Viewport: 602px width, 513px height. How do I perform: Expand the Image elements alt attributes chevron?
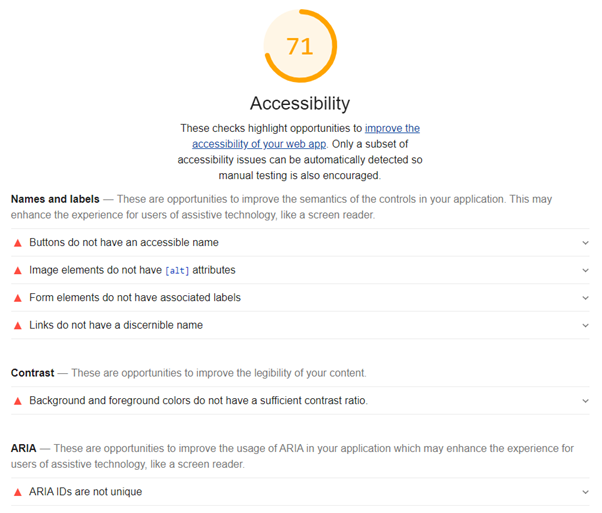tap(585, 270)
